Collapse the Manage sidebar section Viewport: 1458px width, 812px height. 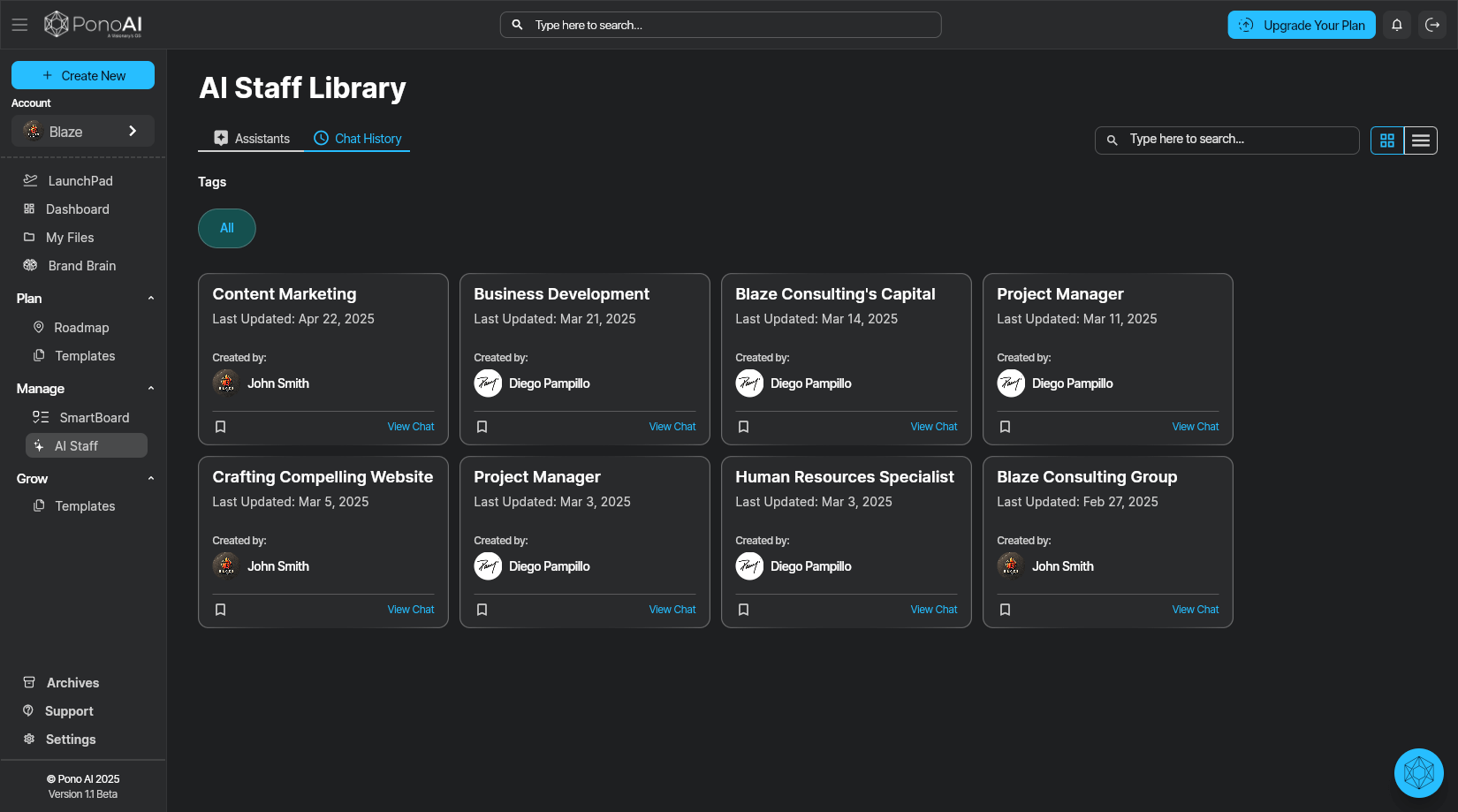click(x=151, y=389)
